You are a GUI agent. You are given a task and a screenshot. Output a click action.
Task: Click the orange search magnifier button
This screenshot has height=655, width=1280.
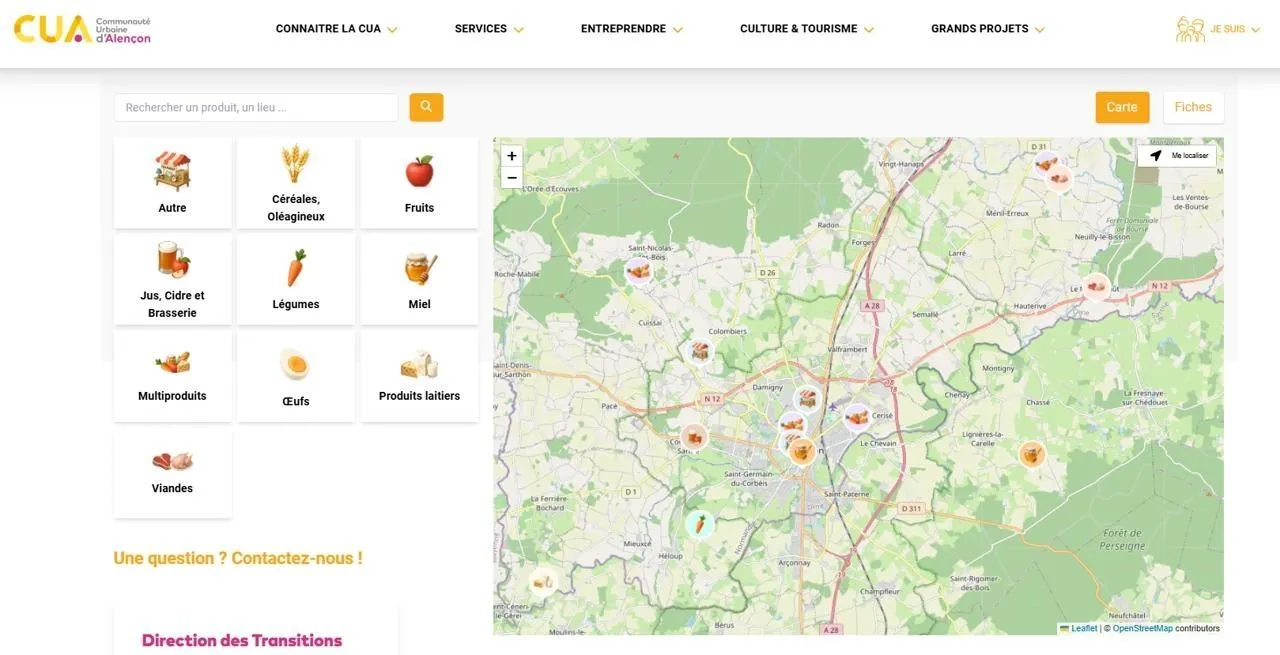pyautogui.click(x=426, y=107)
